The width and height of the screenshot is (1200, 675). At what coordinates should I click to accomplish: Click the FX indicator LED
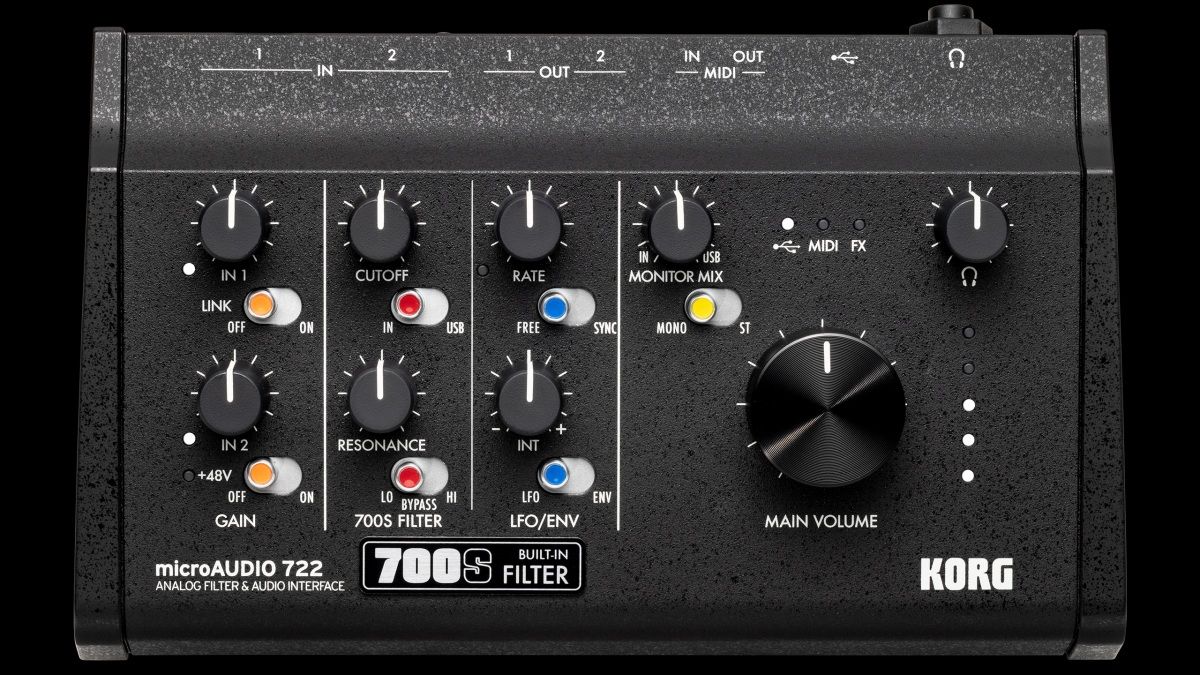click(858, 226)
